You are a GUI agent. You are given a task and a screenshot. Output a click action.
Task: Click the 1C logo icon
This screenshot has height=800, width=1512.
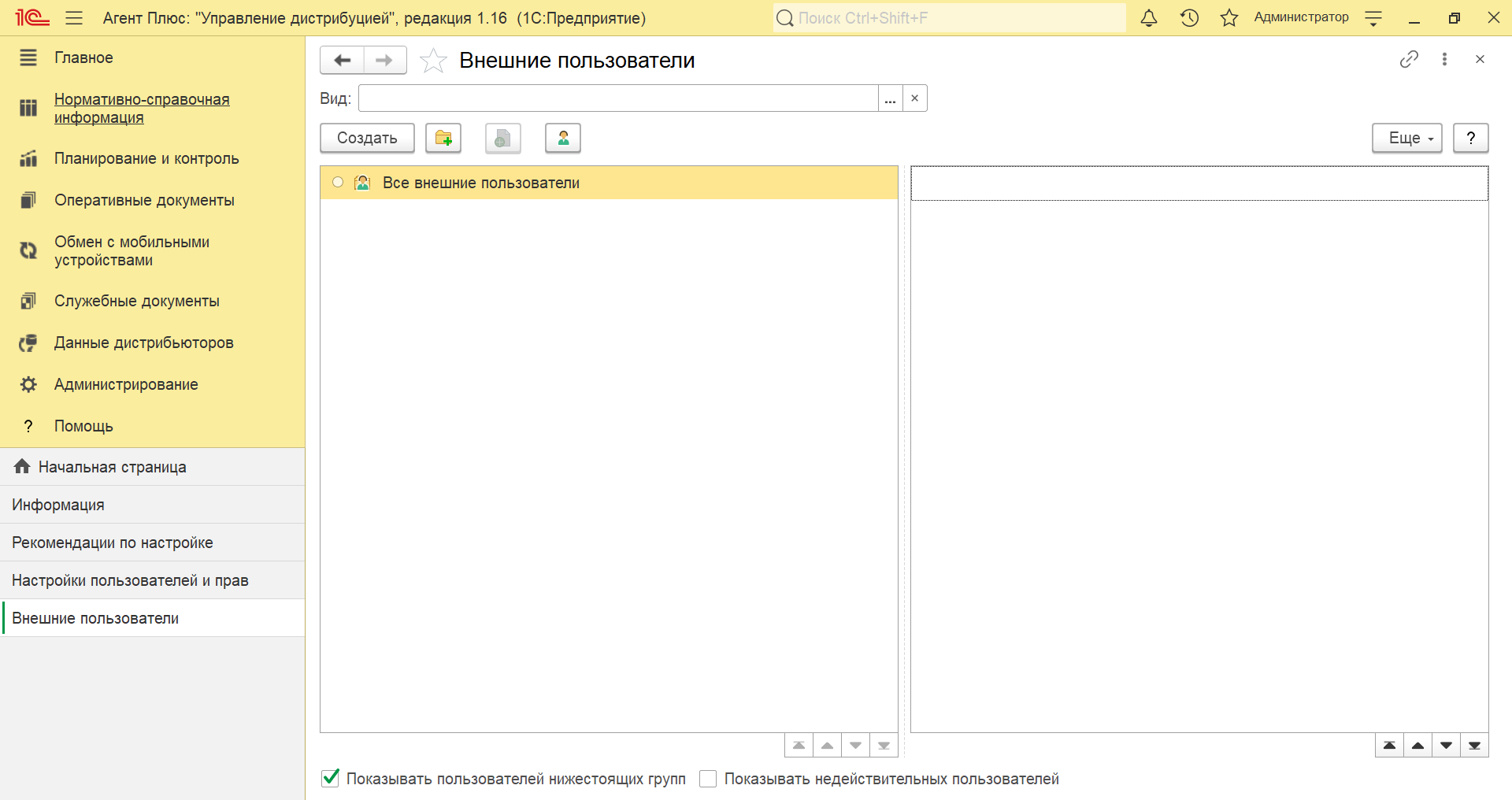(x=32, y=18)
